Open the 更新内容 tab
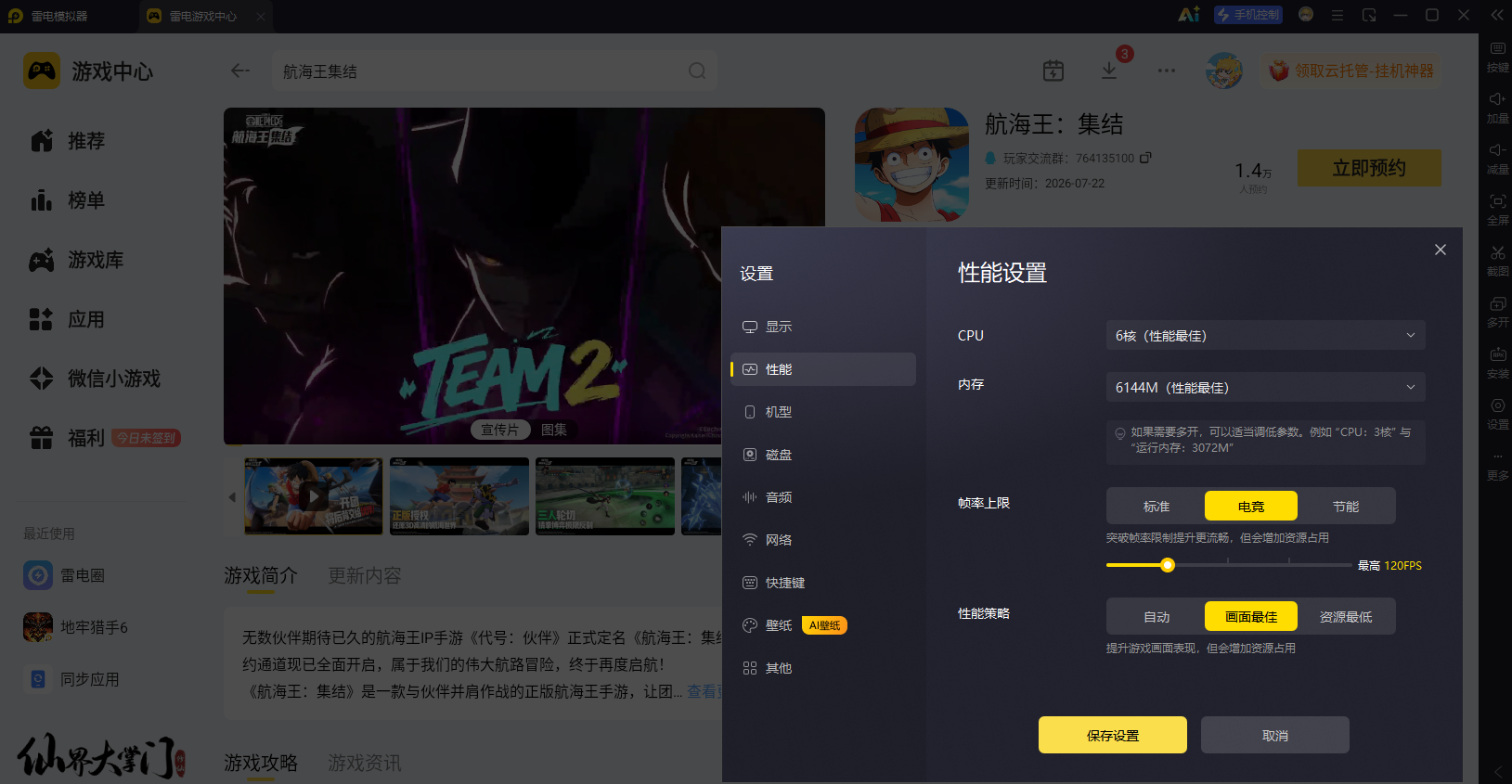 click(365, 575)
